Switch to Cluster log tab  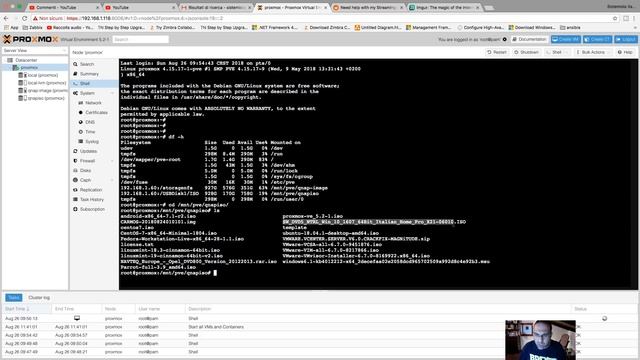(39, 298)
